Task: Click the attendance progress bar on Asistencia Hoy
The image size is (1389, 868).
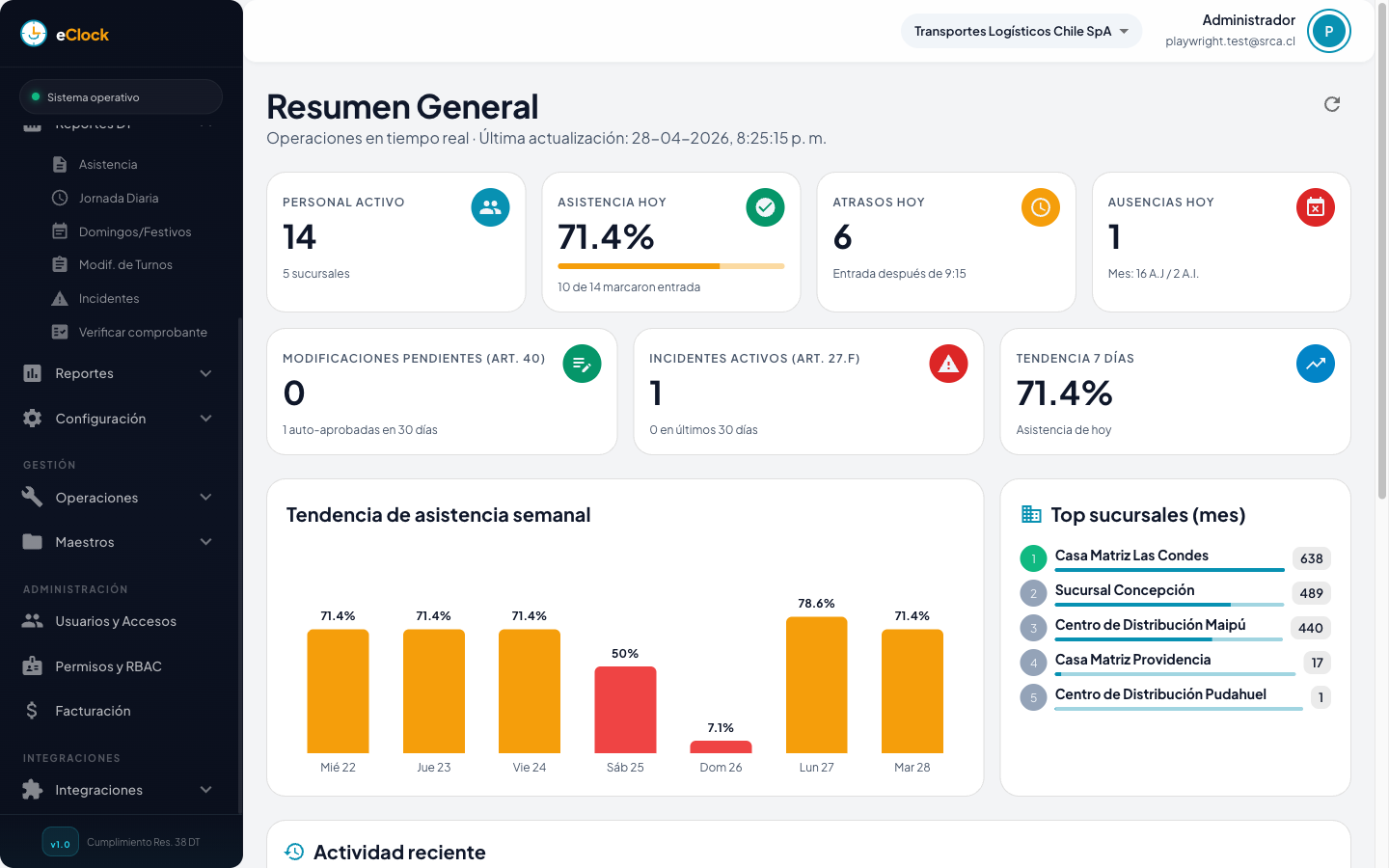Action: (670, 265)
